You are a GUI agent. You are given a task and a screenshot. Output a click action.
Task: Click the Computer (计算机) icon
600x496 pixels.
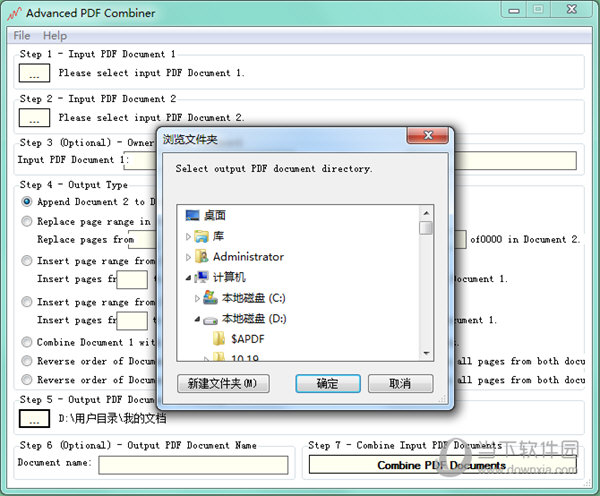(201, 277)
